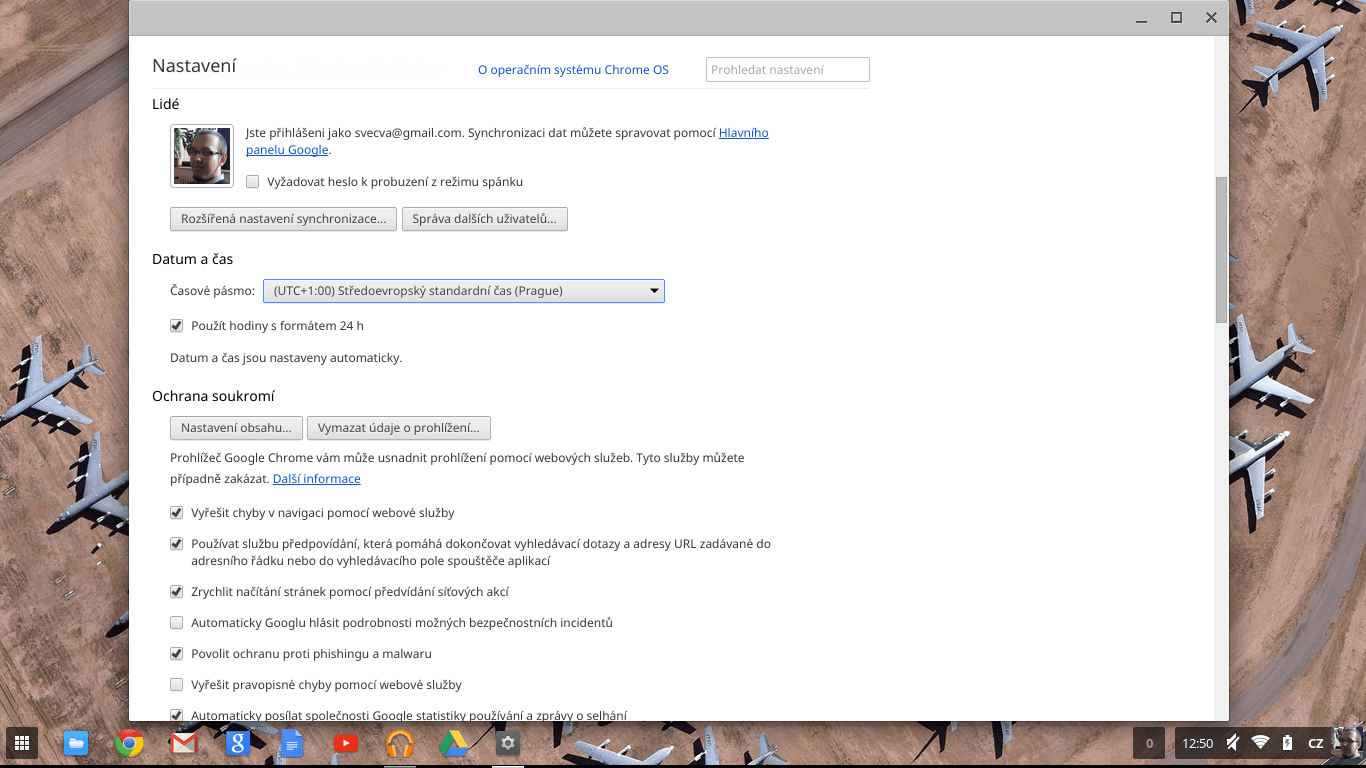Click the Prohledat nastavení search field

click(788, 69)
